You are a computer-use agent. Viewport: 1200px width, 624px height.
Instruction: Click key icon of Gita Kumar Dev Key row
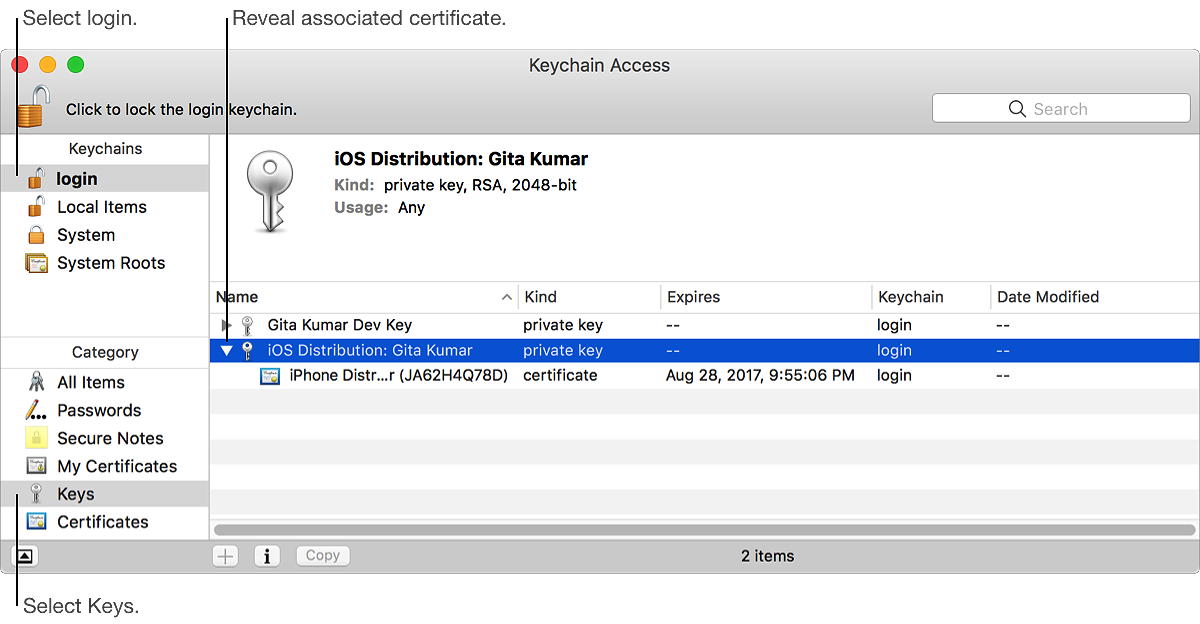pos(247,325)
